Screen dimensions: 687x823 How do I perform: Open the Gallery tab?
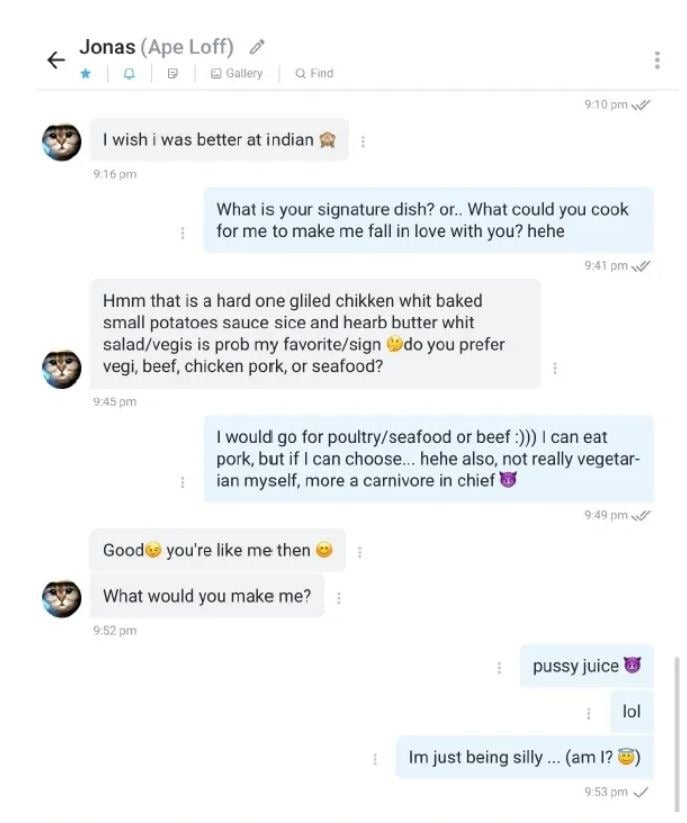236,73
